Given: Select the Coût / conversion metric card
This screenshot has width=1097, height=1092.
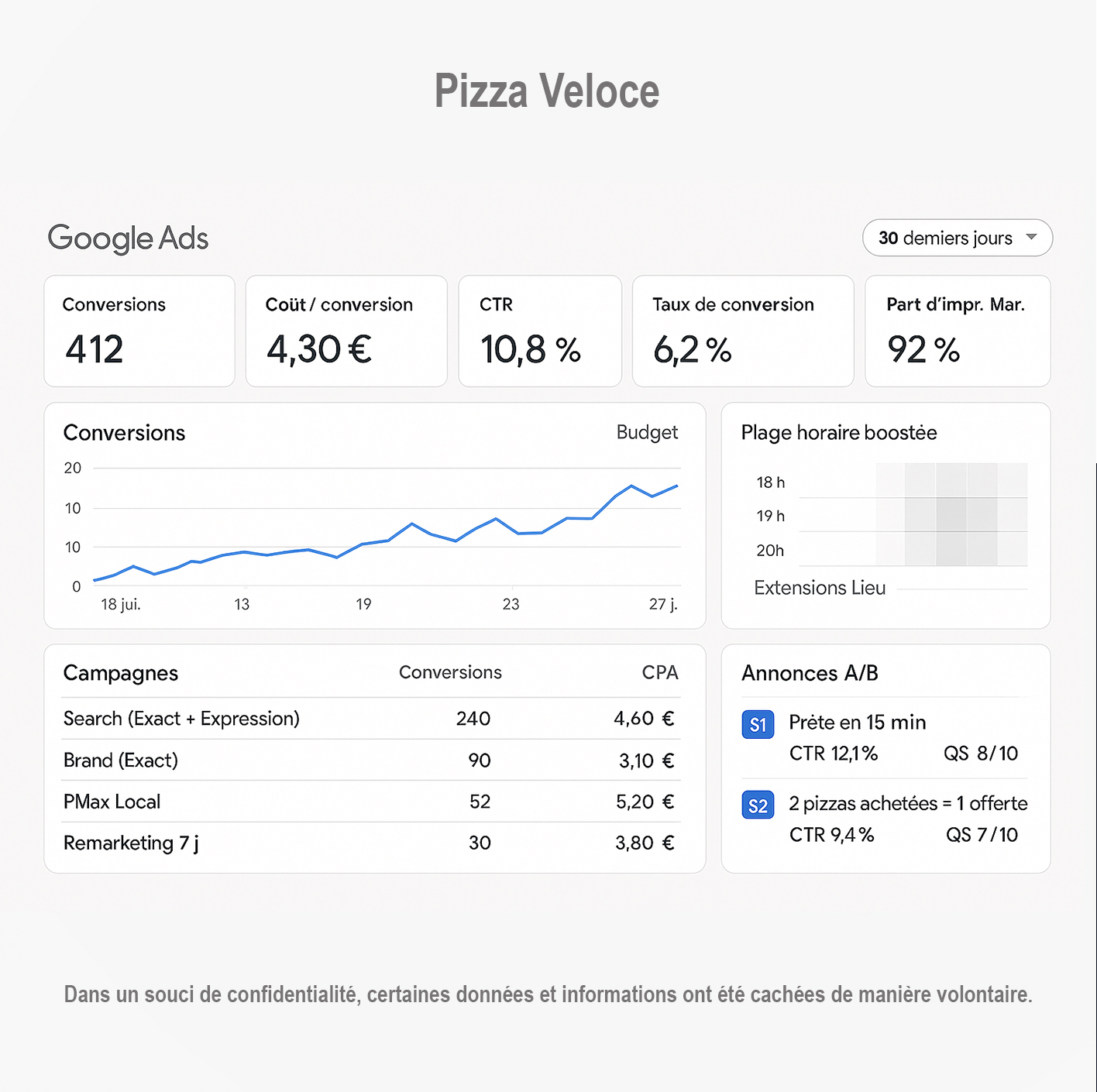Looking at the screenshot, I should click(346, 331).
